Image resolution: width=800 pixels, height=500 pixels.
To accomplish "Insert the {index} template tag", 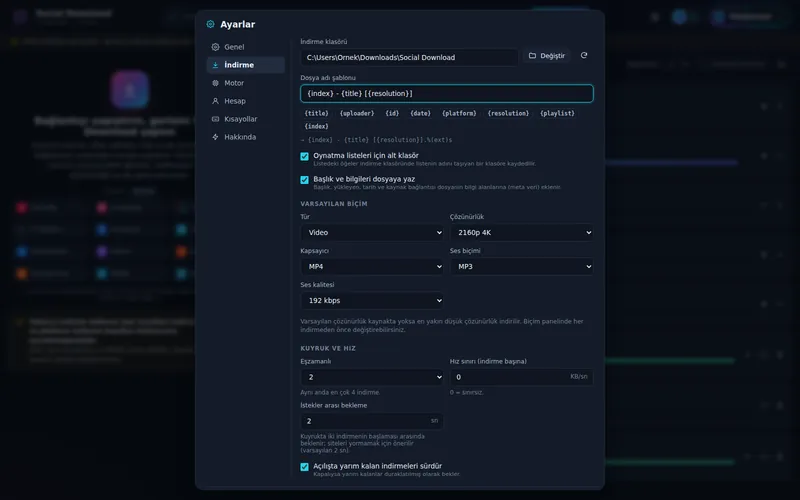I will (316, 126).
